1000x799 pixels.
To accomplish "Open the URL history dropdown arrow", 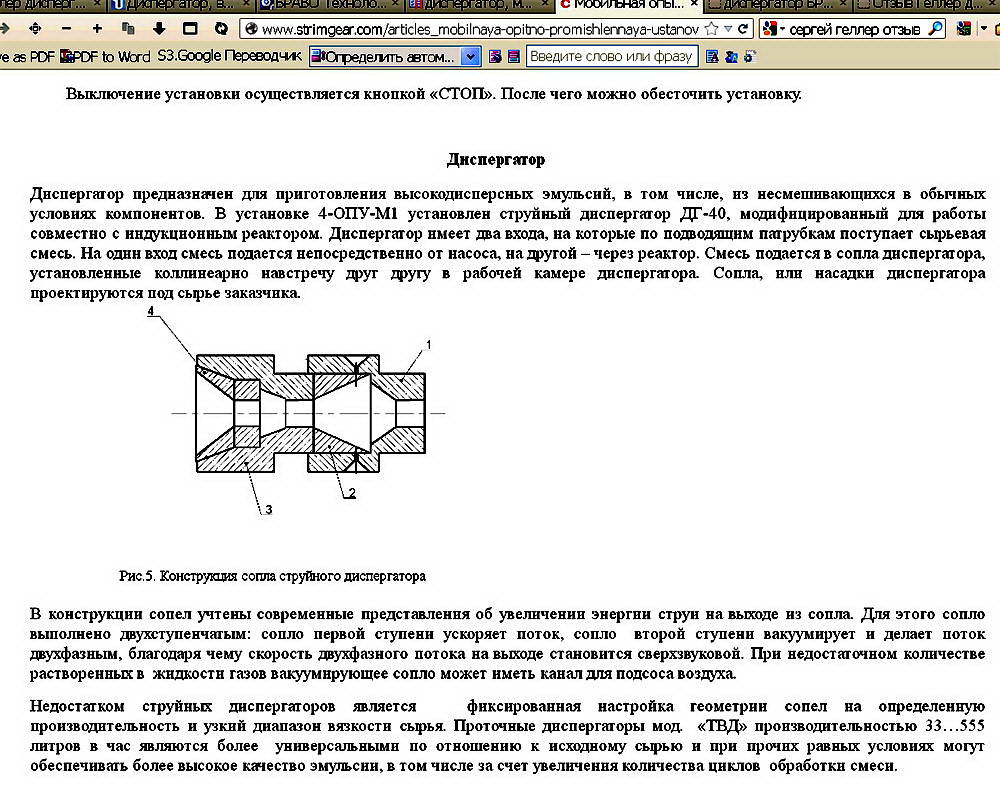I will click(728, 29).
